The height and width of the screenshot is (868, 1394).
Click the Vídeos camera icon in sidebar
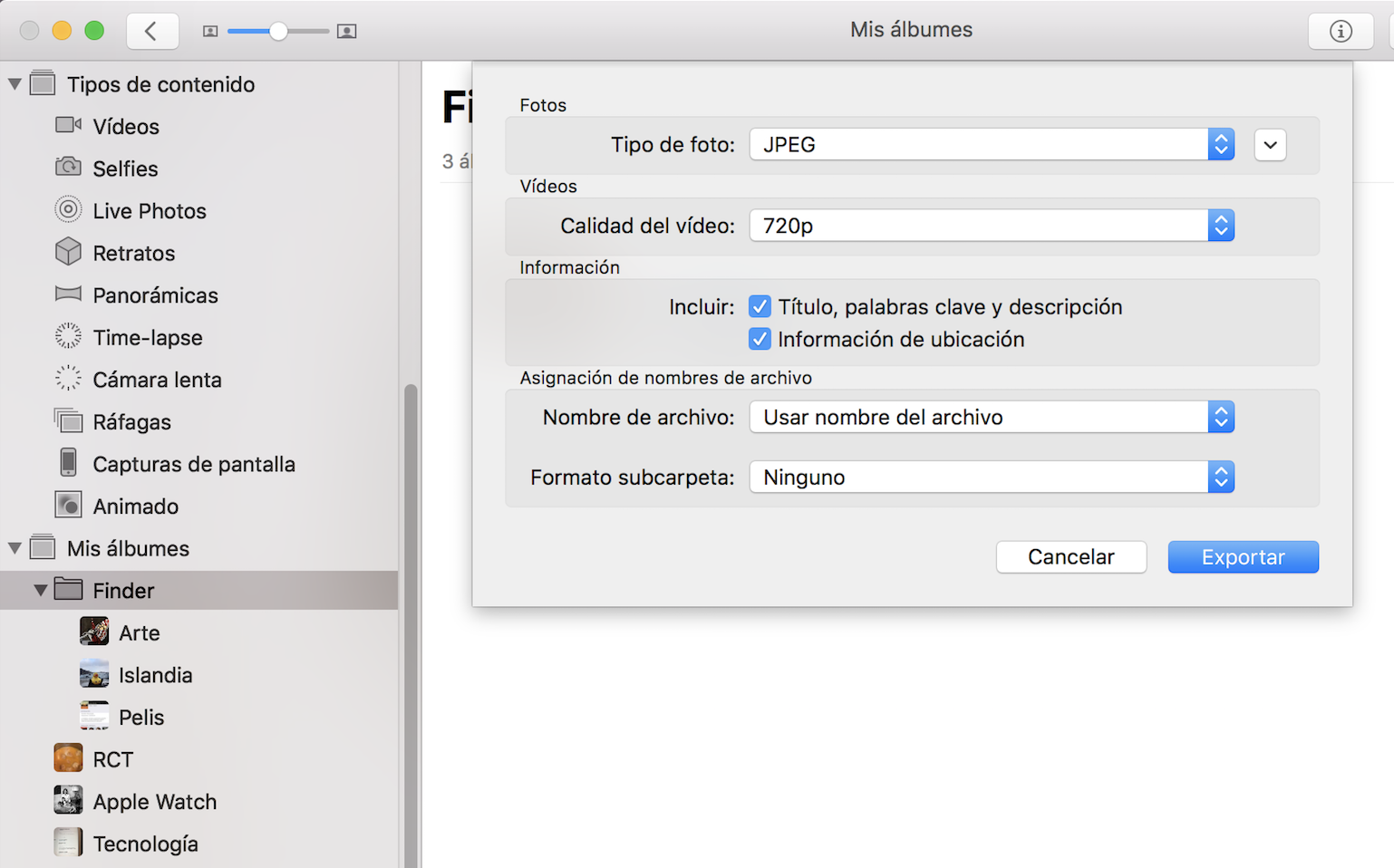(68, 125)
